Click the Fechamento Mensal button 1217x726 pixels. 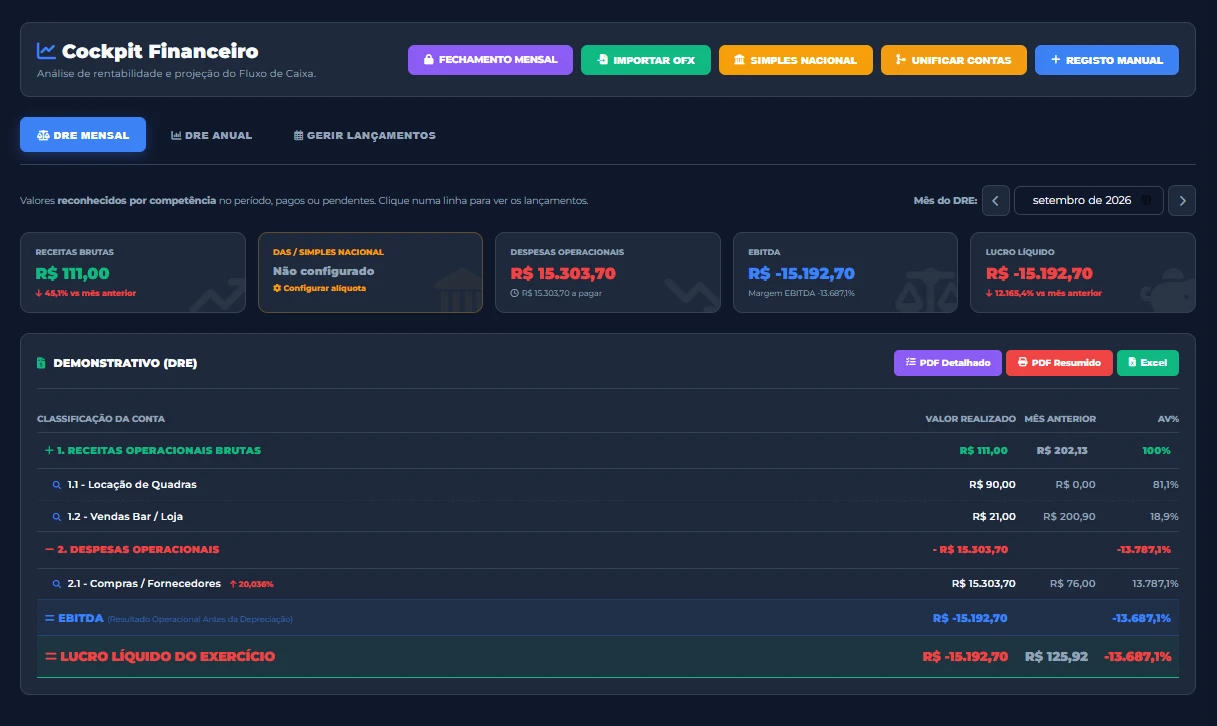(490, 60)
